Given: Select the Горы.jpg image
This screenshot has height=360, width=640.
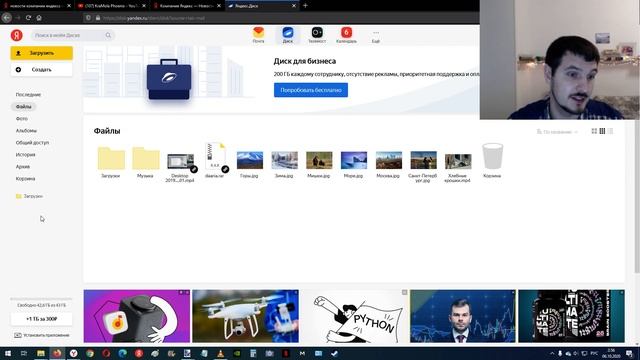Looking at the screenshot, I should (250, 164).
